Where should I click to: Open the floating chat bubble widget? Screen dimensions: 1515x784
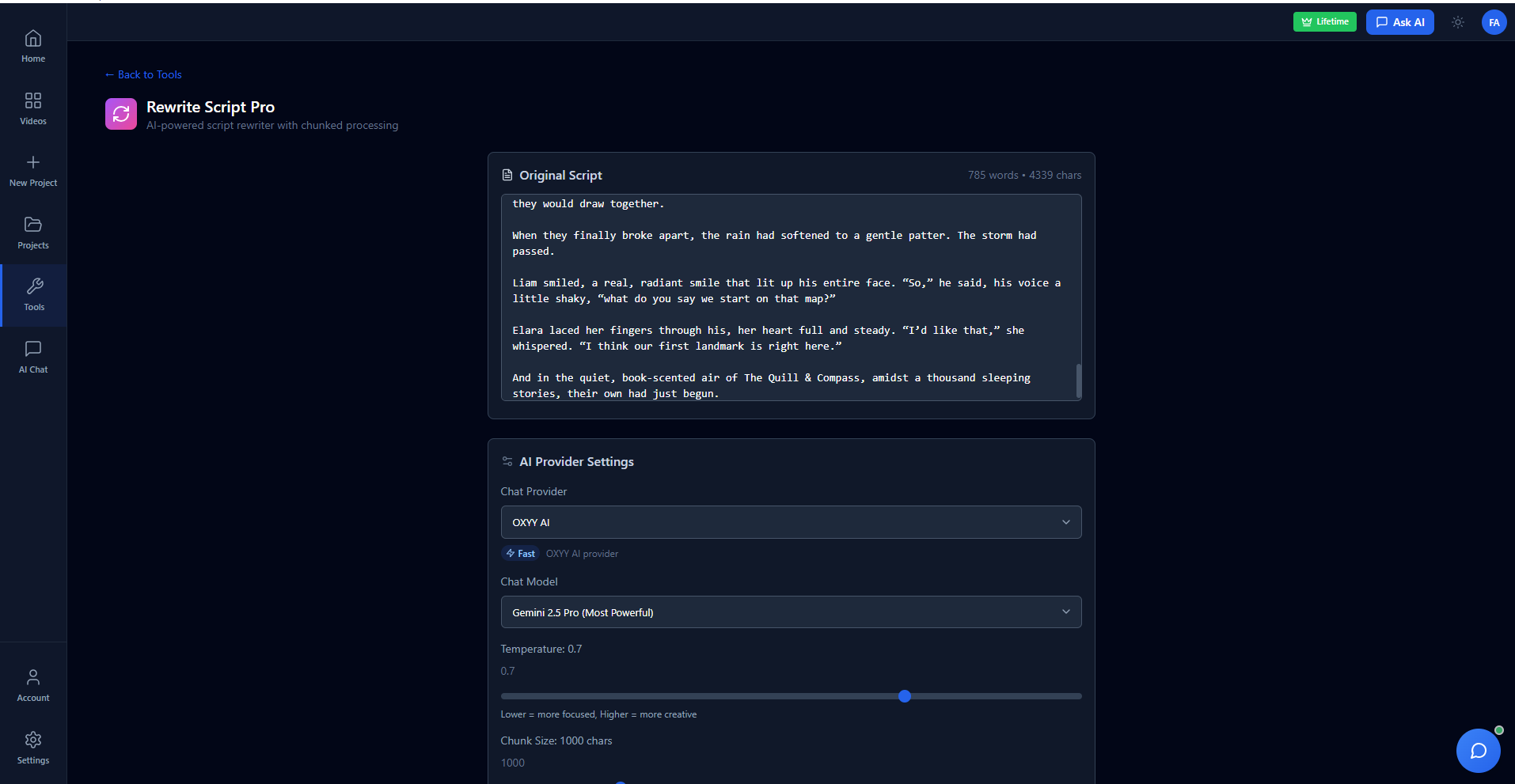[1478, 751]
